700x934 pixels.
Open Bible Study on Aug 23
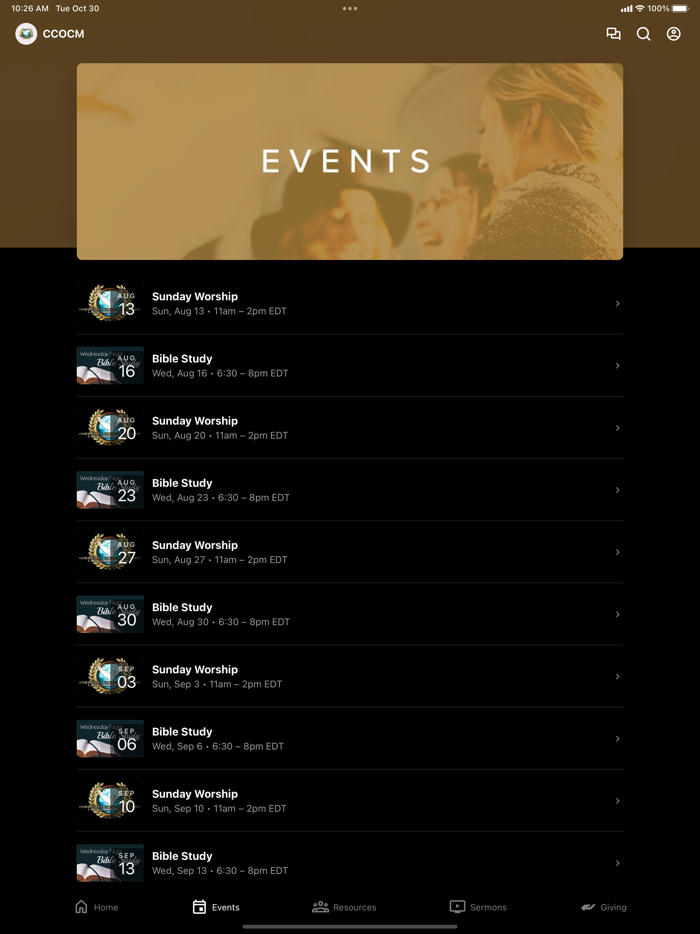tap(350, 490)
